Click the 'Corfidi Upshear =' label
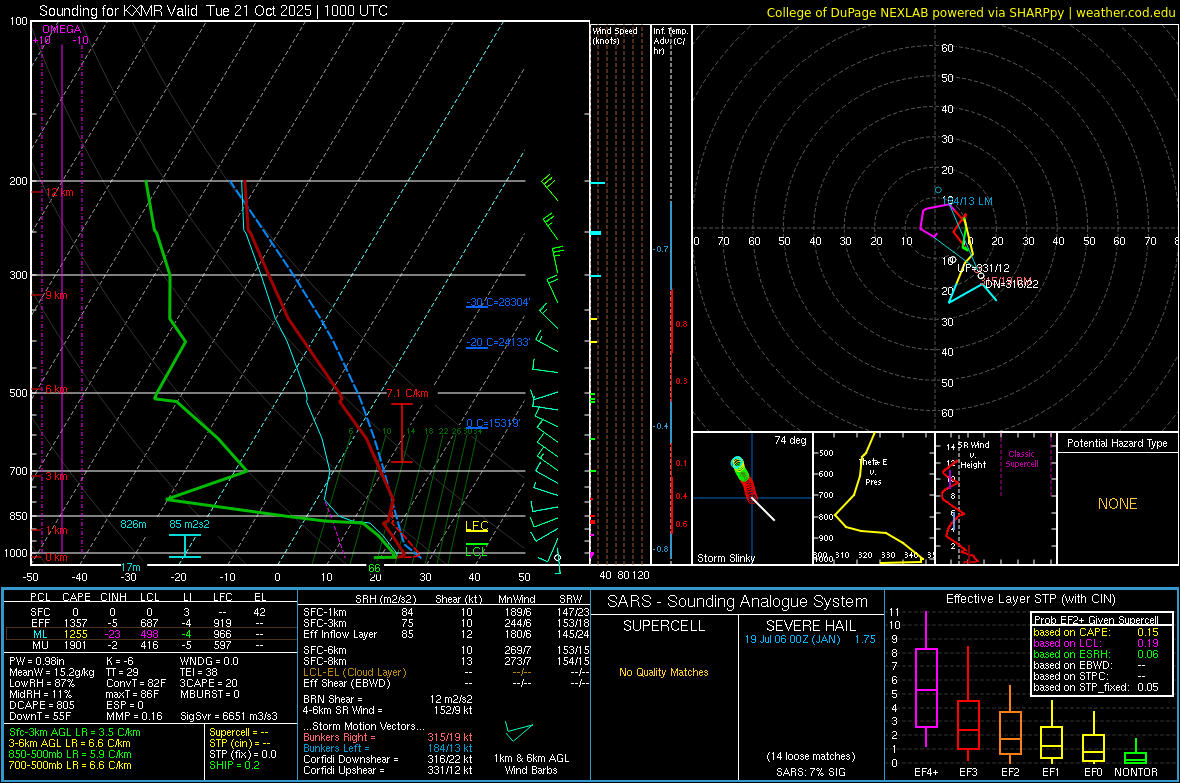Viewport: 1180px width, 783px height. pos(343,770)
